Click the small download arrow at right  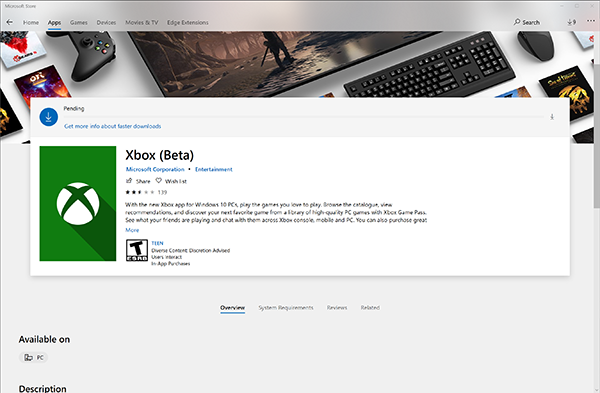click(552, 117)
